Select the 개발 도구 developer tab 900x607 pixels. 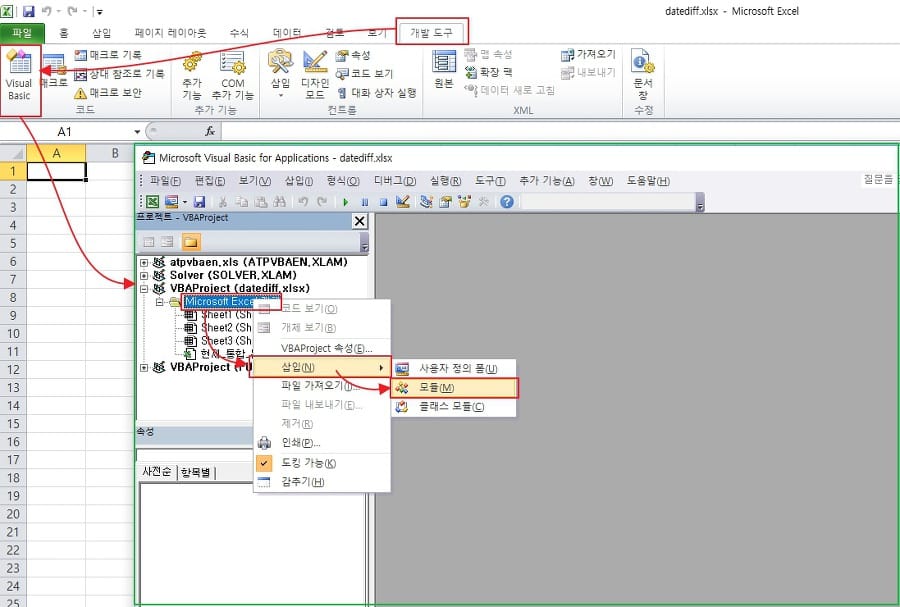(432, 33)
